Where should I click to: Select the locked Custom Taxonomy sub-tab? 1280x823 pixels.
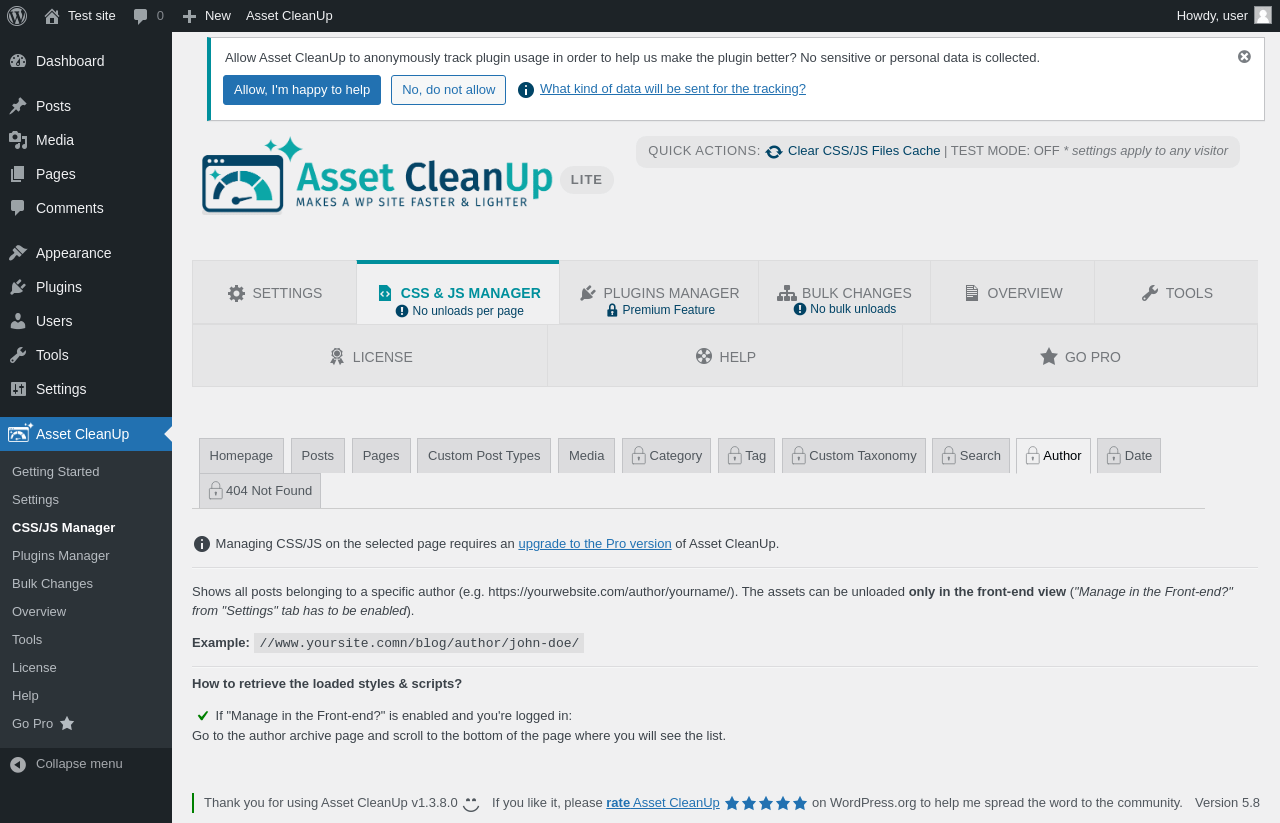854,456
